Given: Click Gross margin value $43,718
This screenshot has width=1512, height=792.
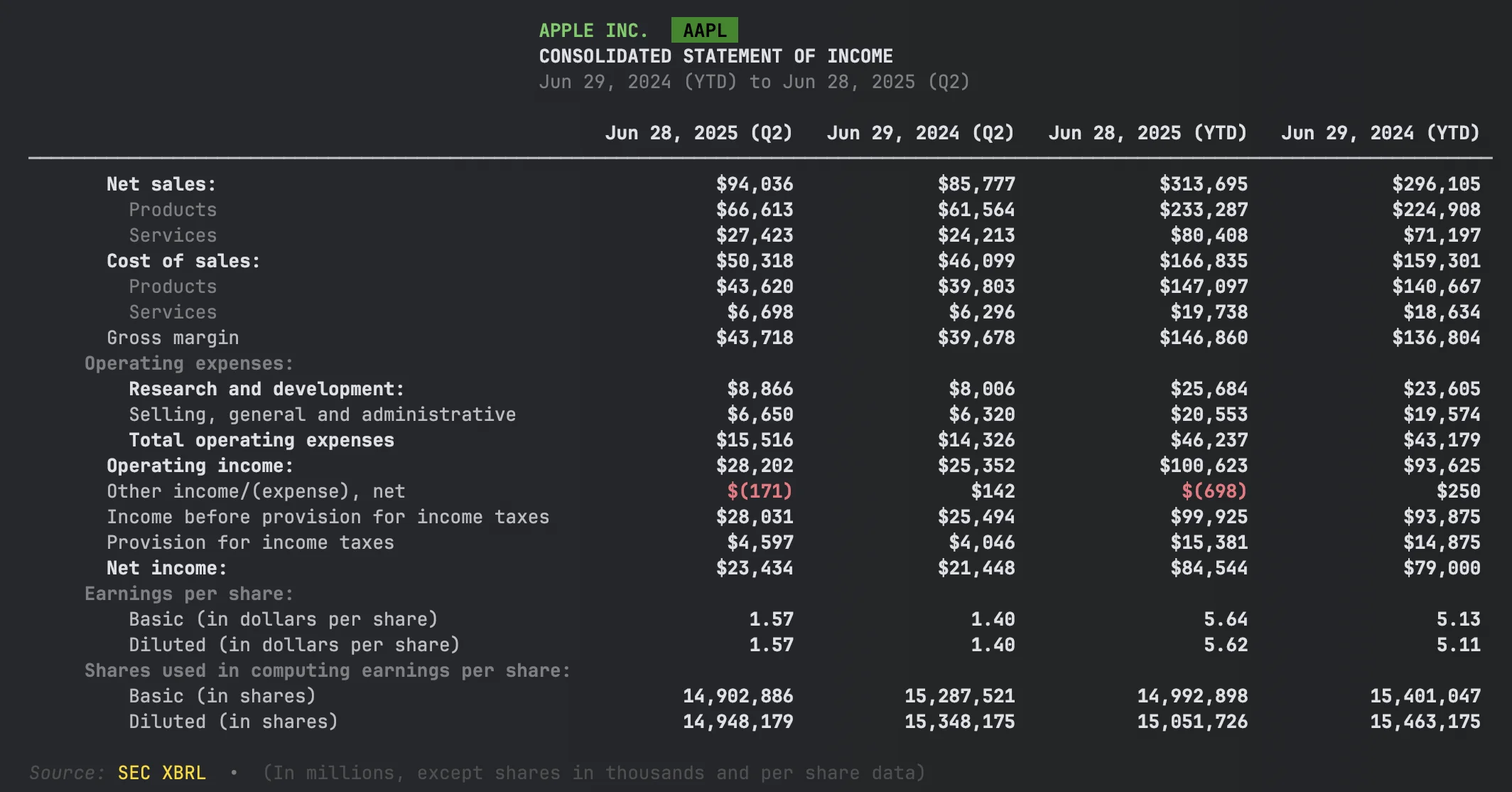Looking at the screenshot, I should (x=755, y=338).
